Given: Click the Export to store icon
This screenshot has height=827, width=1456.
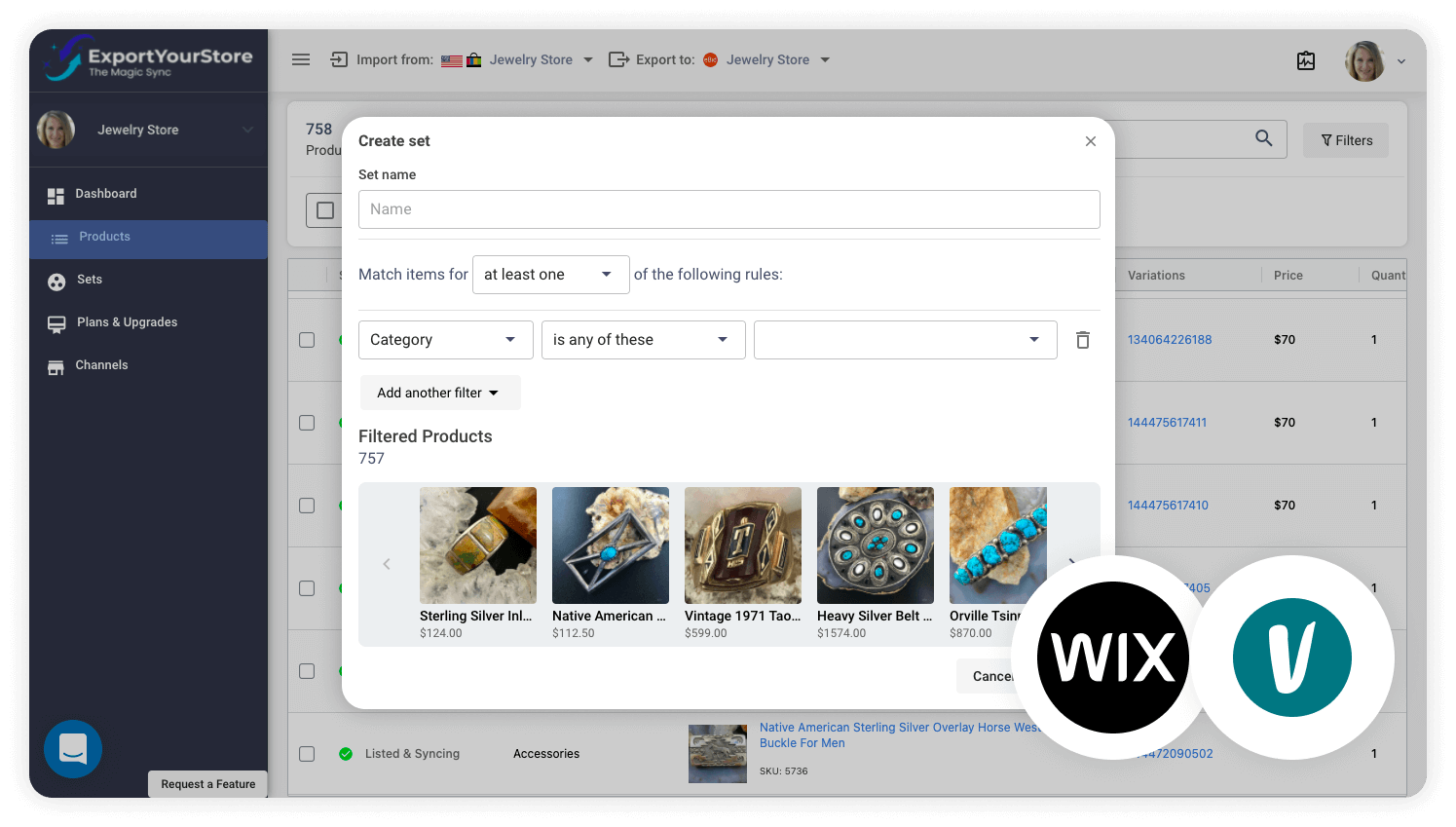Looking at the screenshot, I should (618, 59).
